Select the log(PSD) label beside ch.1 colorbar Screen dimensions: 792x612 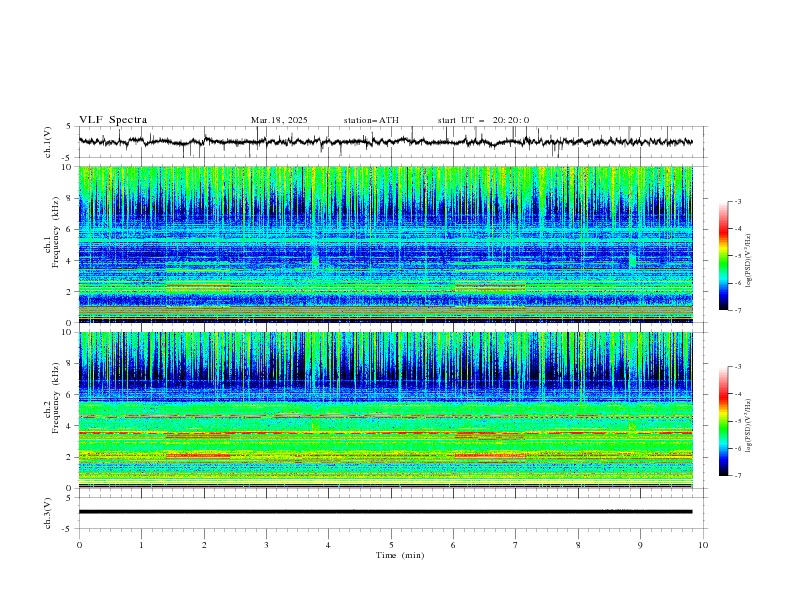point(749,261)
